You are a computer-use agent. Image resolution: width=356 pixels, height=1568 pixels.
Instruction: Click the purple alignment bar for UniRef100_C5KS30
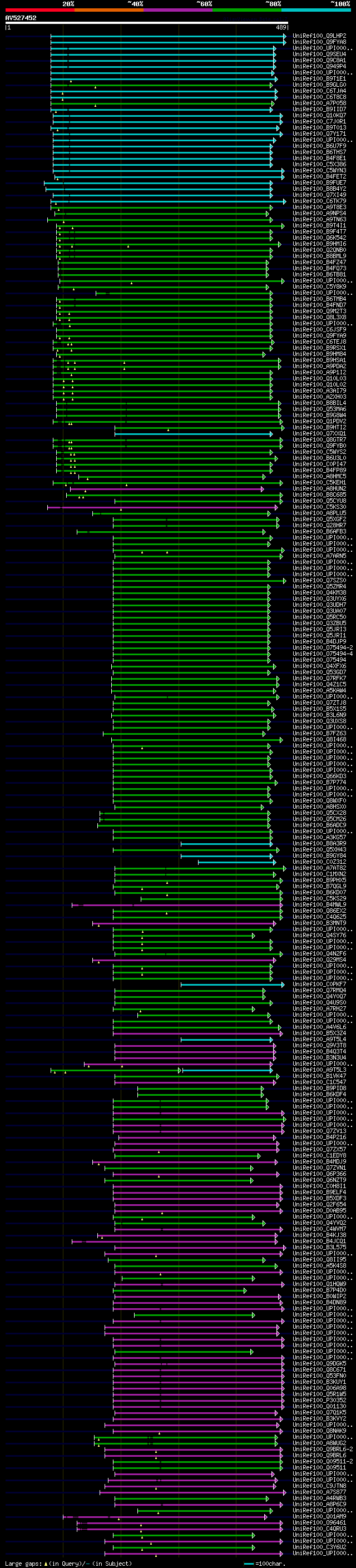[x=163, y=507]
